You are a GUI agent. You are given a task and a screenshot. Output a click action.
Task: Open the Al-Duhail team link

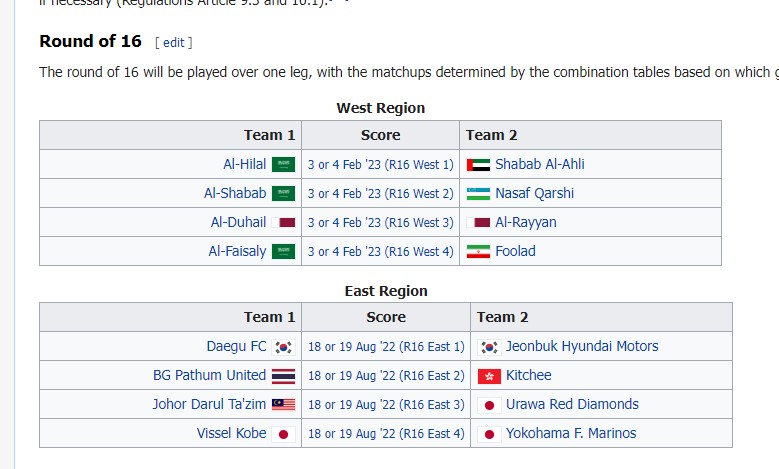[238, 222]
